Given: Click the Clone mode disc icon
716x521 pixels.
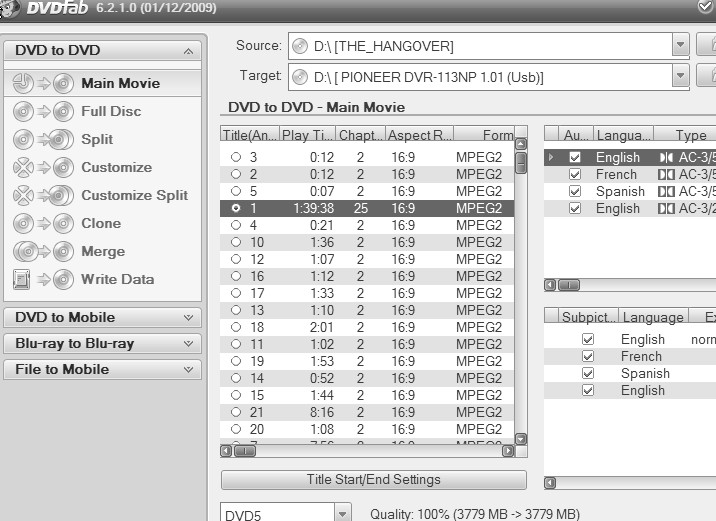Looking at the screenshot, I should click(x=23, y=224).
